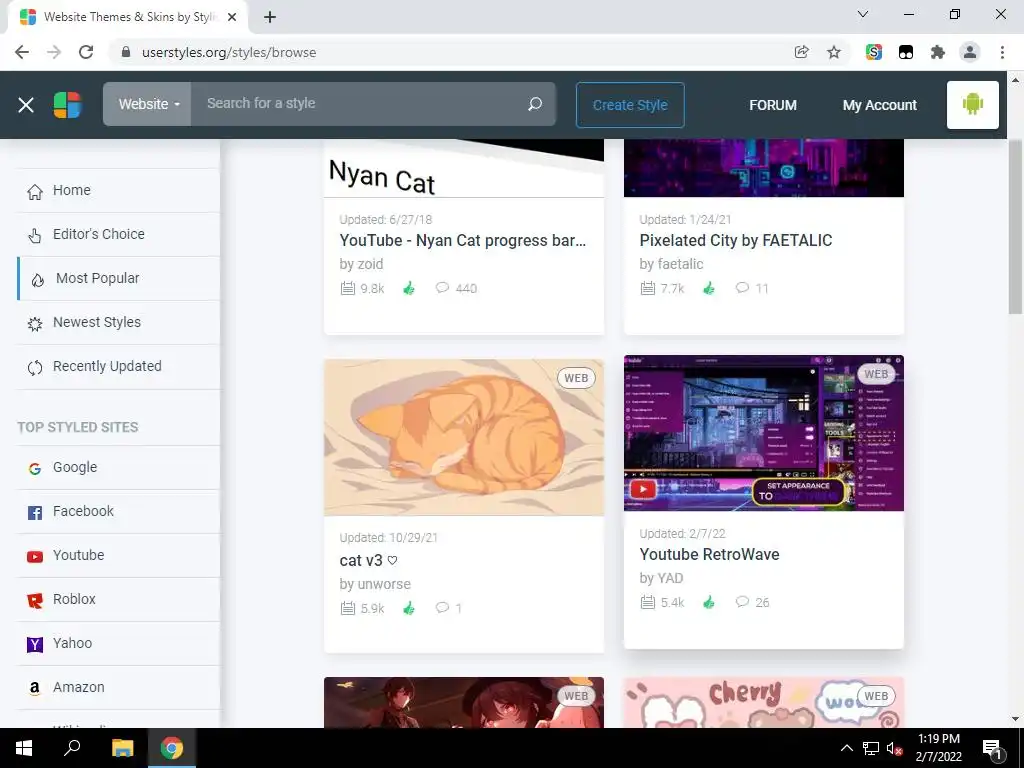
Task: Open Chrome three-dot menu
Action: 1002,52
